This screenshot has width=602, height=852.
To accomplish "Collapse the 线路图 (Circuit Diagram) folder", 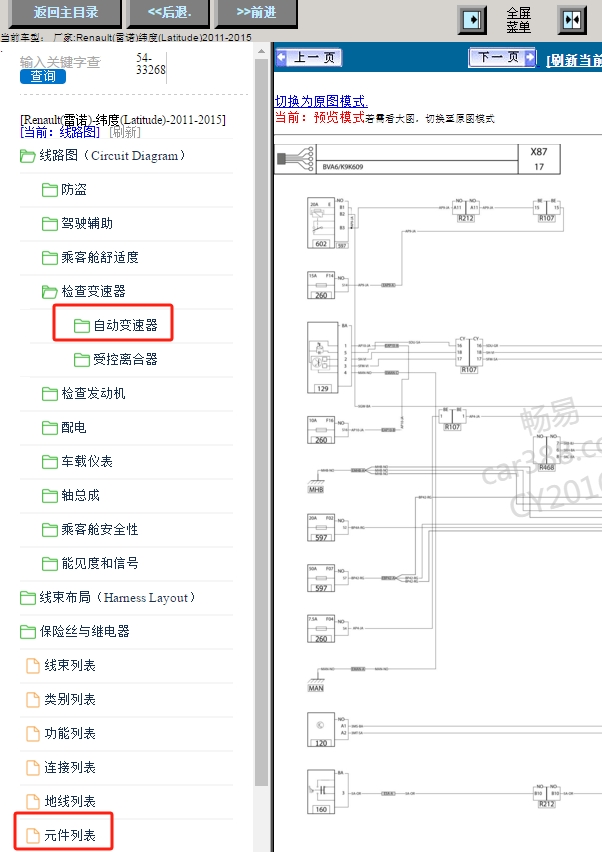I will pos(103,156).
